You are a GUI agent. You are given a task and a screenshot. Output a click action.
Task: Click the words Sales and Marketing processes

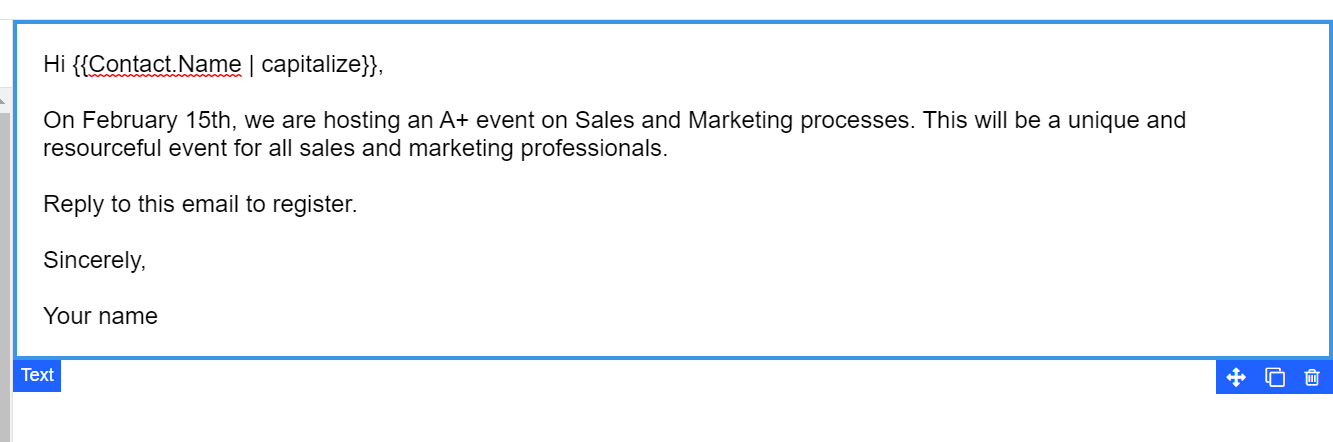pos(744,121)
